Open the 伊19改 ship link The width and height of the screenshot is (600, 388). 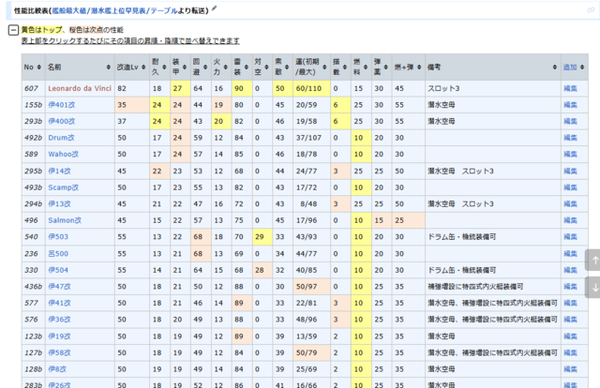(x=59, y=336)
